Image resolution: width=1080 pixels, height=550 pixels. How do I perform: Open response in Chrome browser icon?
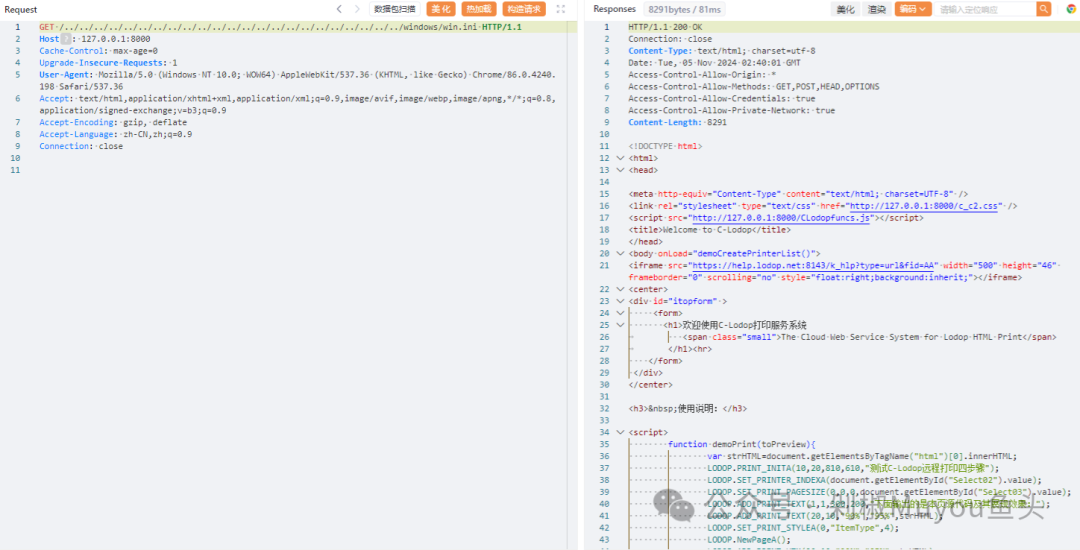pos(1071,9)
